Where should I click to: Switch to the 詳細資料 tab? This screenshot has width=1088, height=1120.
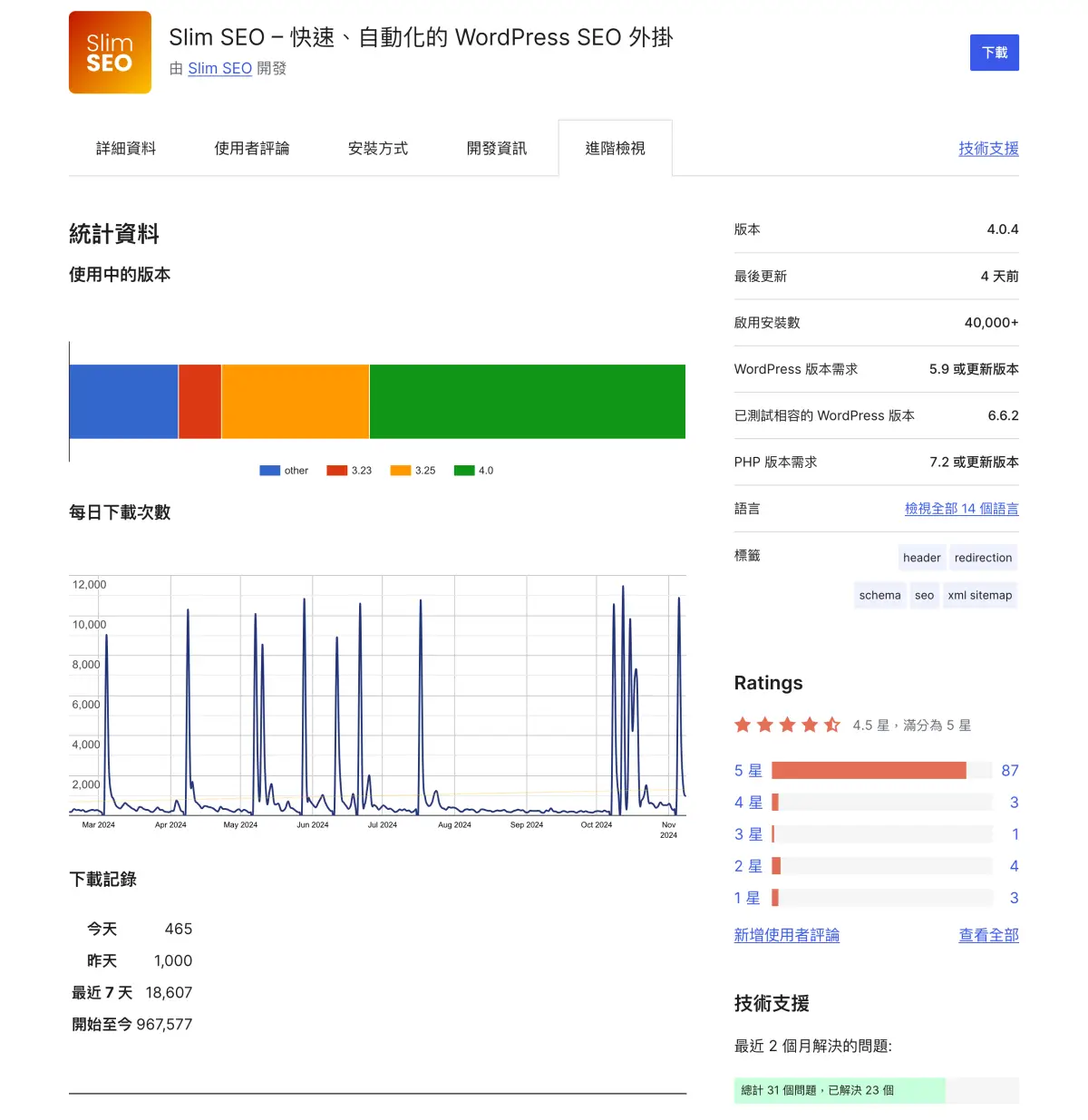coord(126,148)
